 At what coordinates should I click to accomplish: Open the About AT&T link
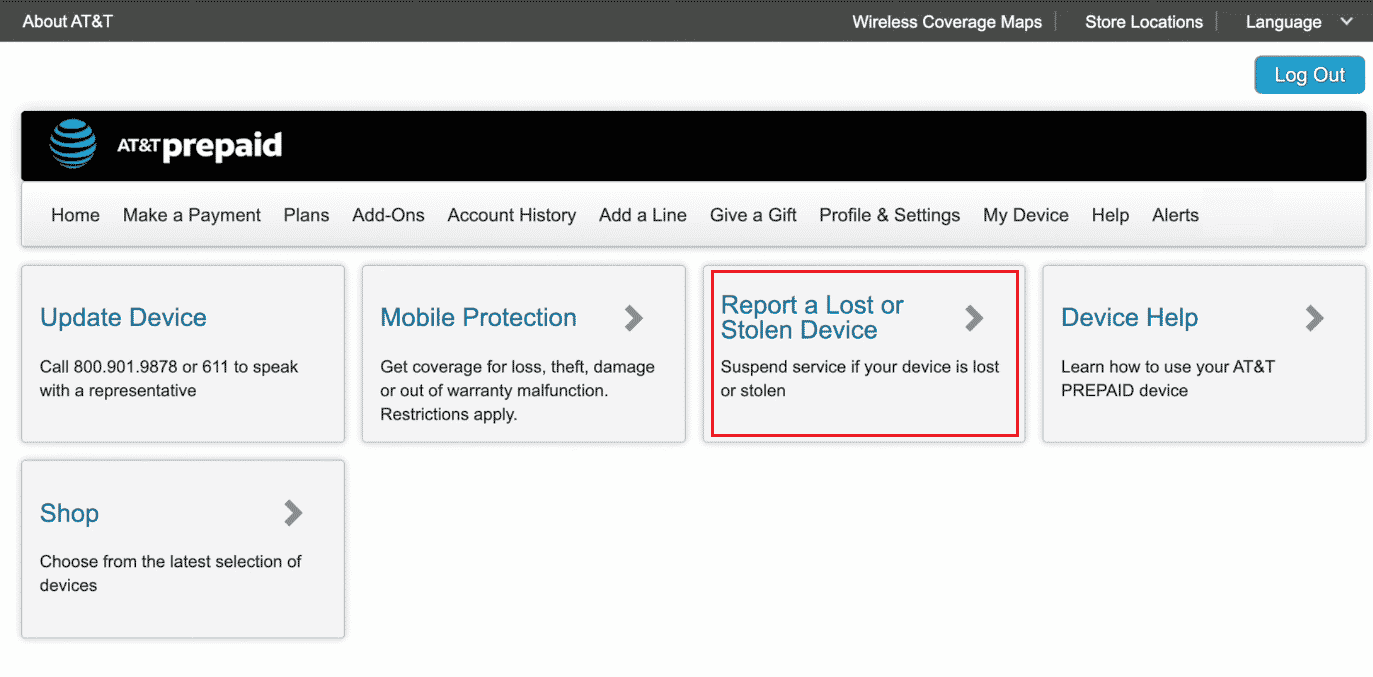click(x=68, y=21)
